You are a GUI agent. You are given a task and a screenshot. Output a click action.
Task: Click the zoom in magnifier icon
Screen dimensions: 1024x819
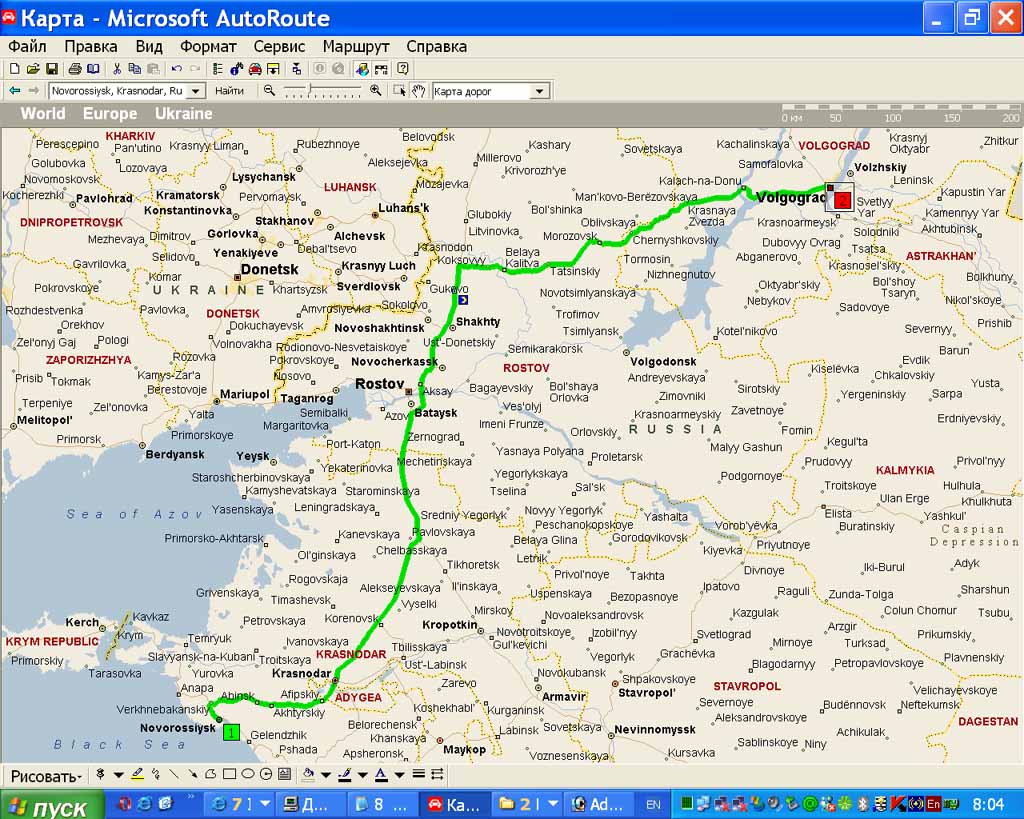[376, 91]
